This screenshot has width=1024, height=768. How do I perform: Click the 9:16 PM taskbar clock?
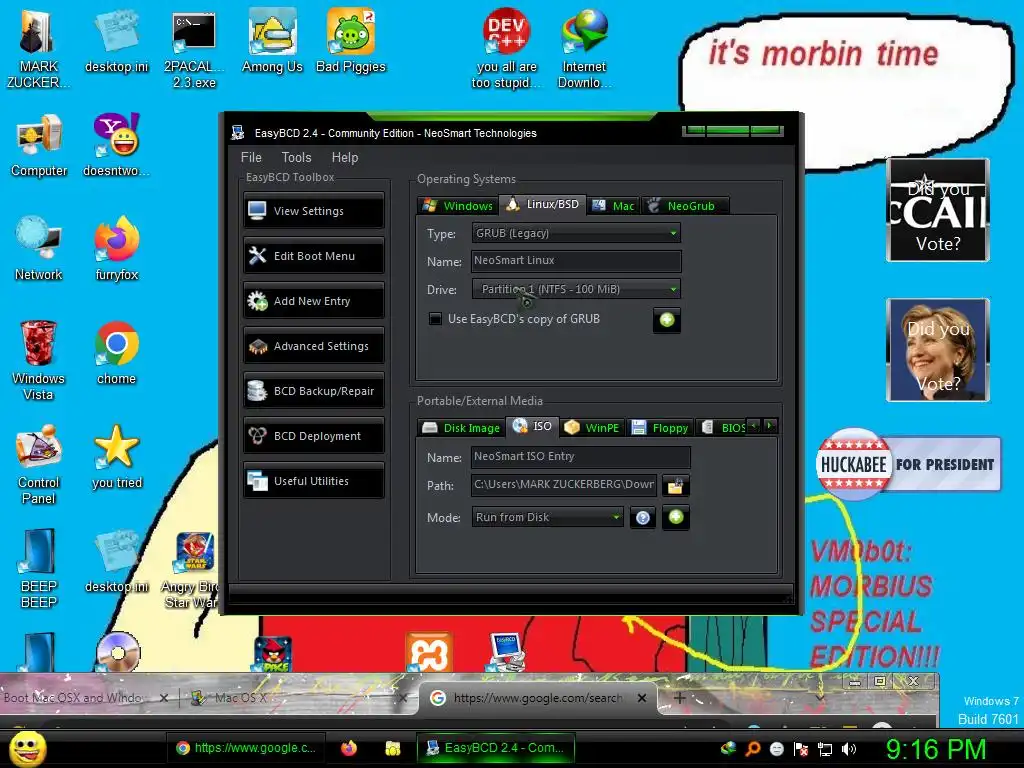[x=935, y=749]
